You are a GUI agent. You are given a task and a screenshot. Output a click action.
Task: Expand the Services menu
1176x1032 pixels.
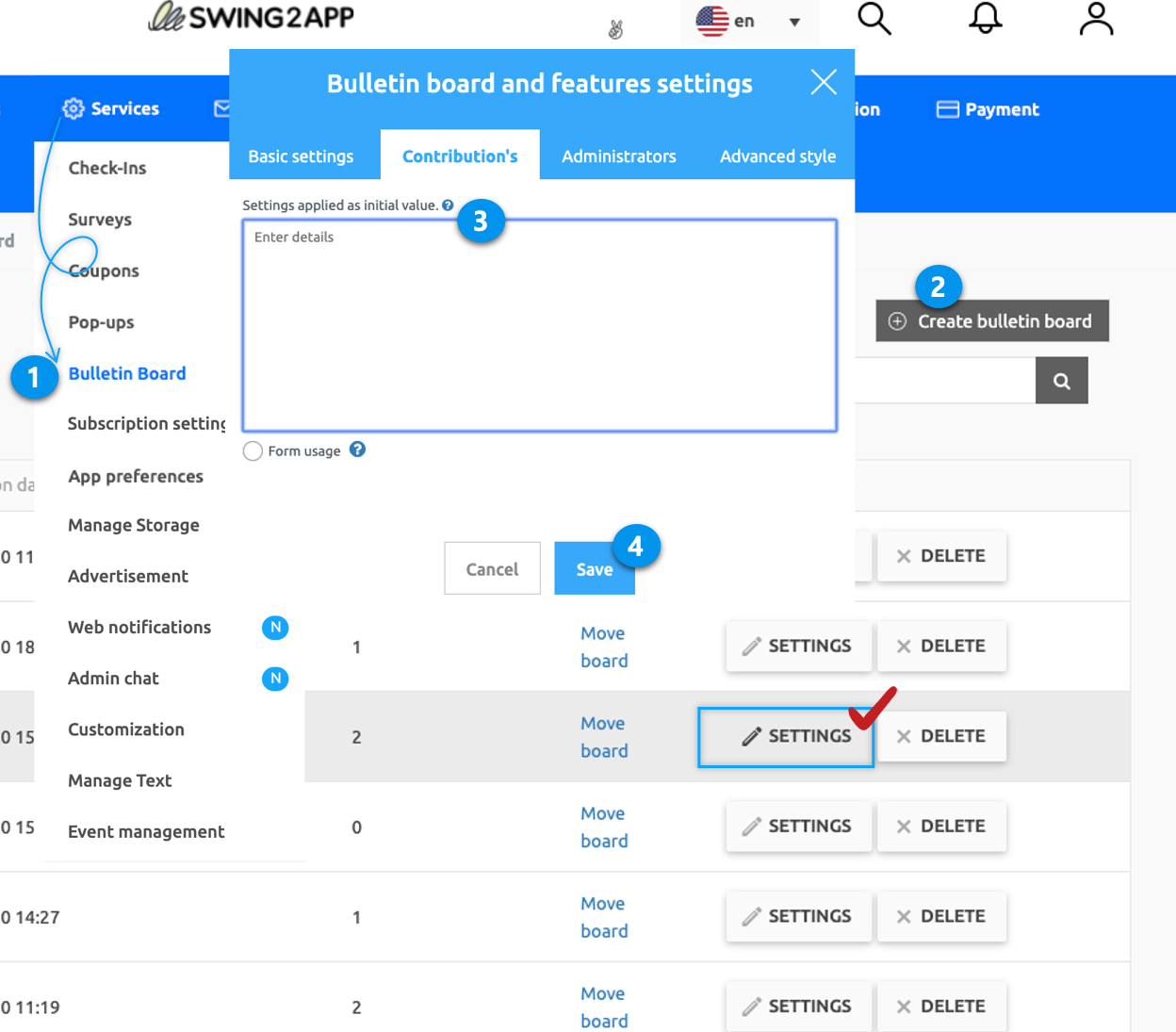pos(111,108)
